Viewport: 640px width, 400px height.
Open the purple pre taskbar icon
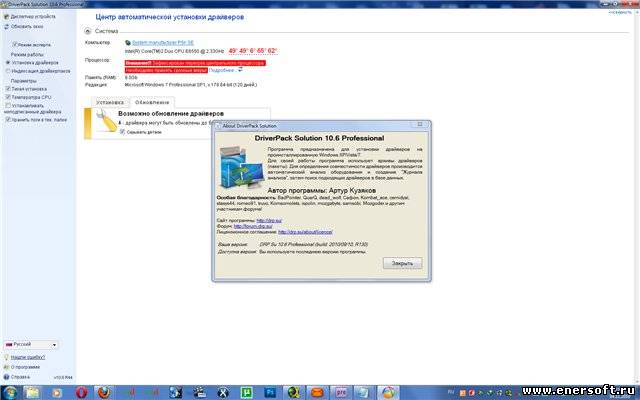tap(340, 393)
